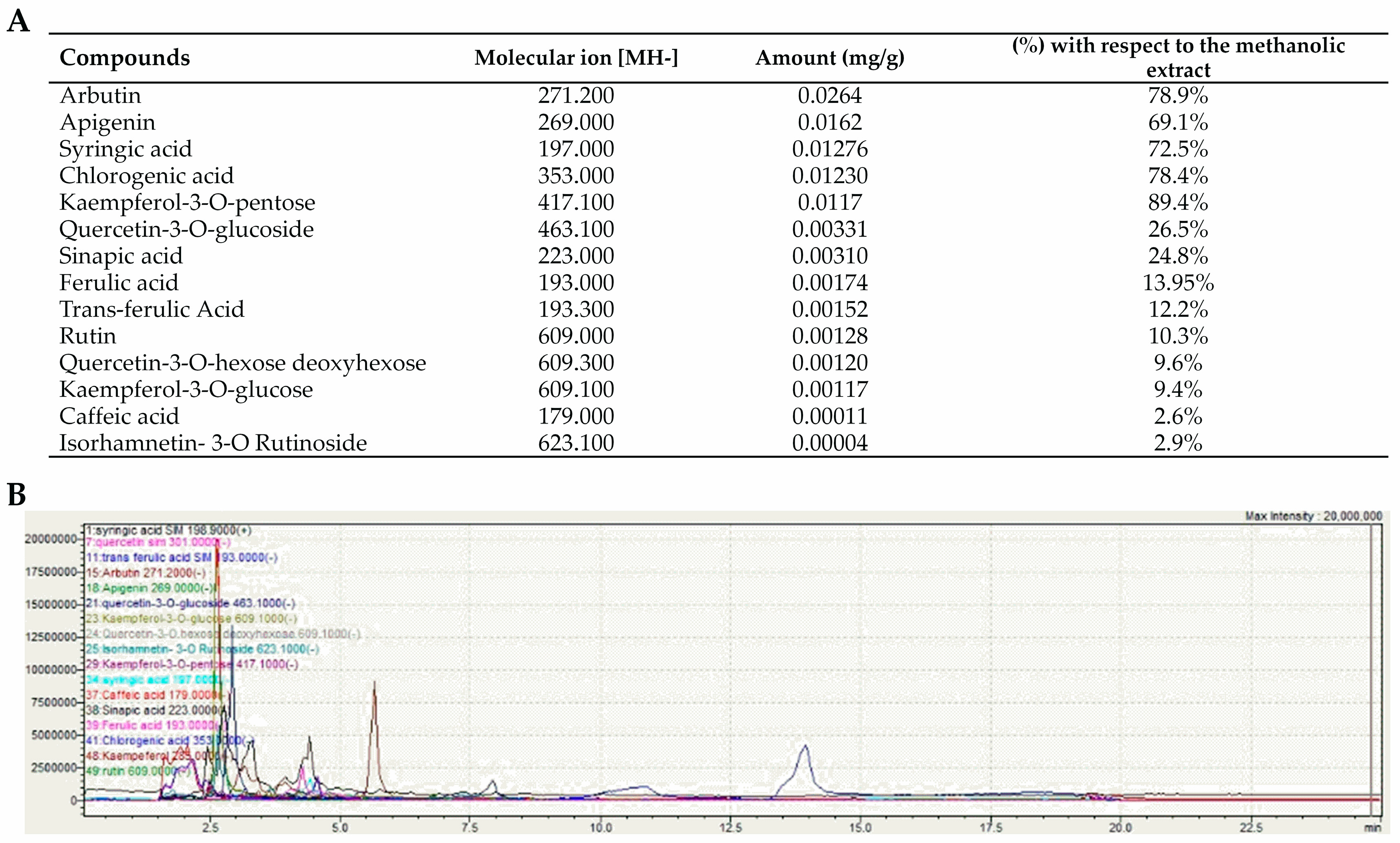Click the Compounds column header
Screen dimensions: 1400x843
tap(124, 57)
